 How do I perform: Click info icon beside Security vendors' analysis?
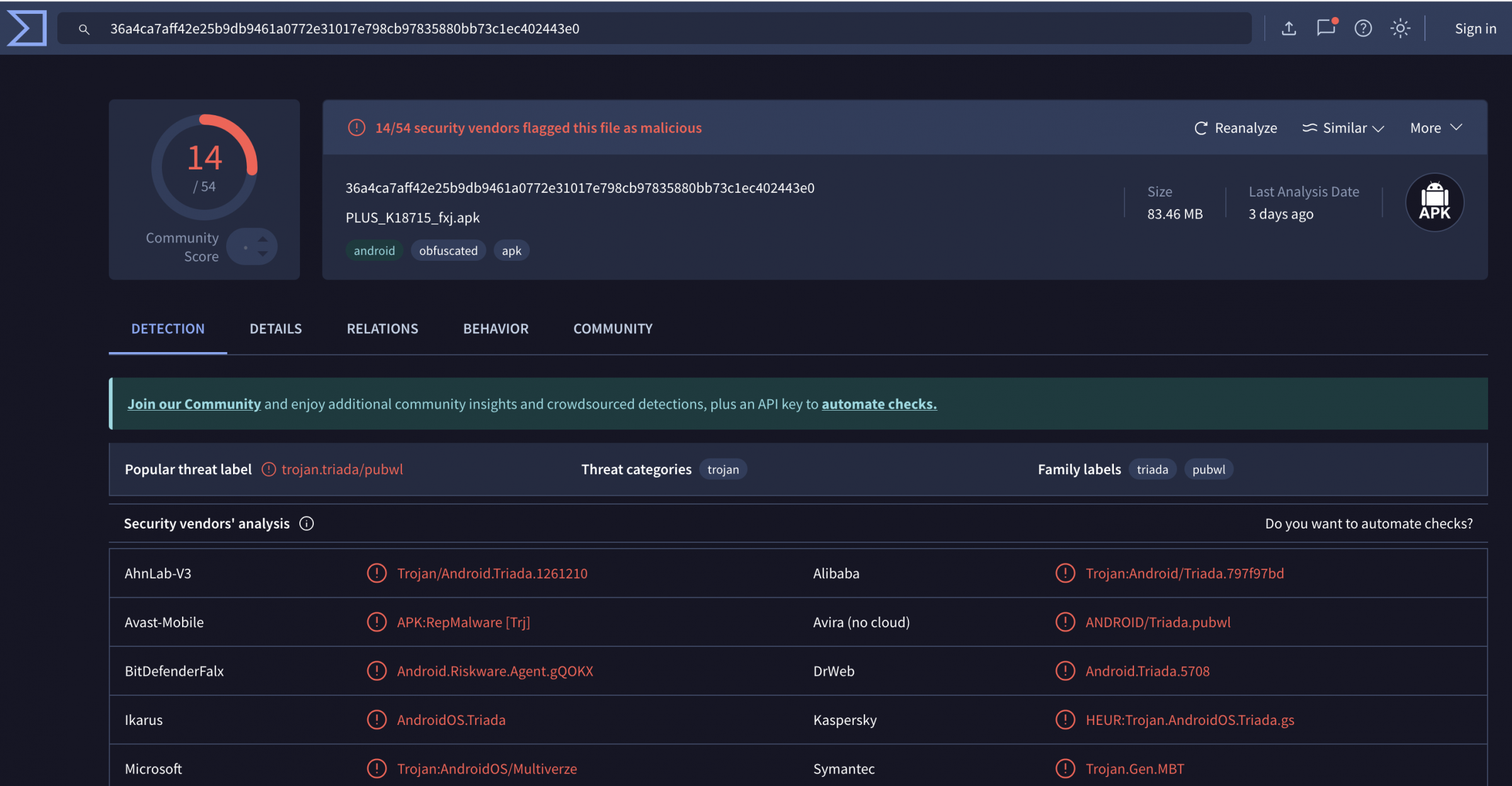coord(307,523)
